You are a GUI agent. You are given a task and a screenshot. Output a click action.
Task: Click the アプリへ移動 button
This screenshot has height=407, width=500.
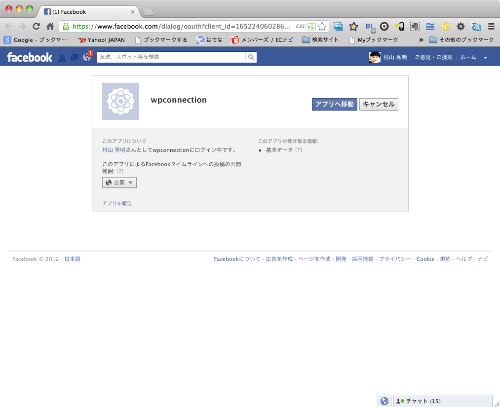coord(334,104)
